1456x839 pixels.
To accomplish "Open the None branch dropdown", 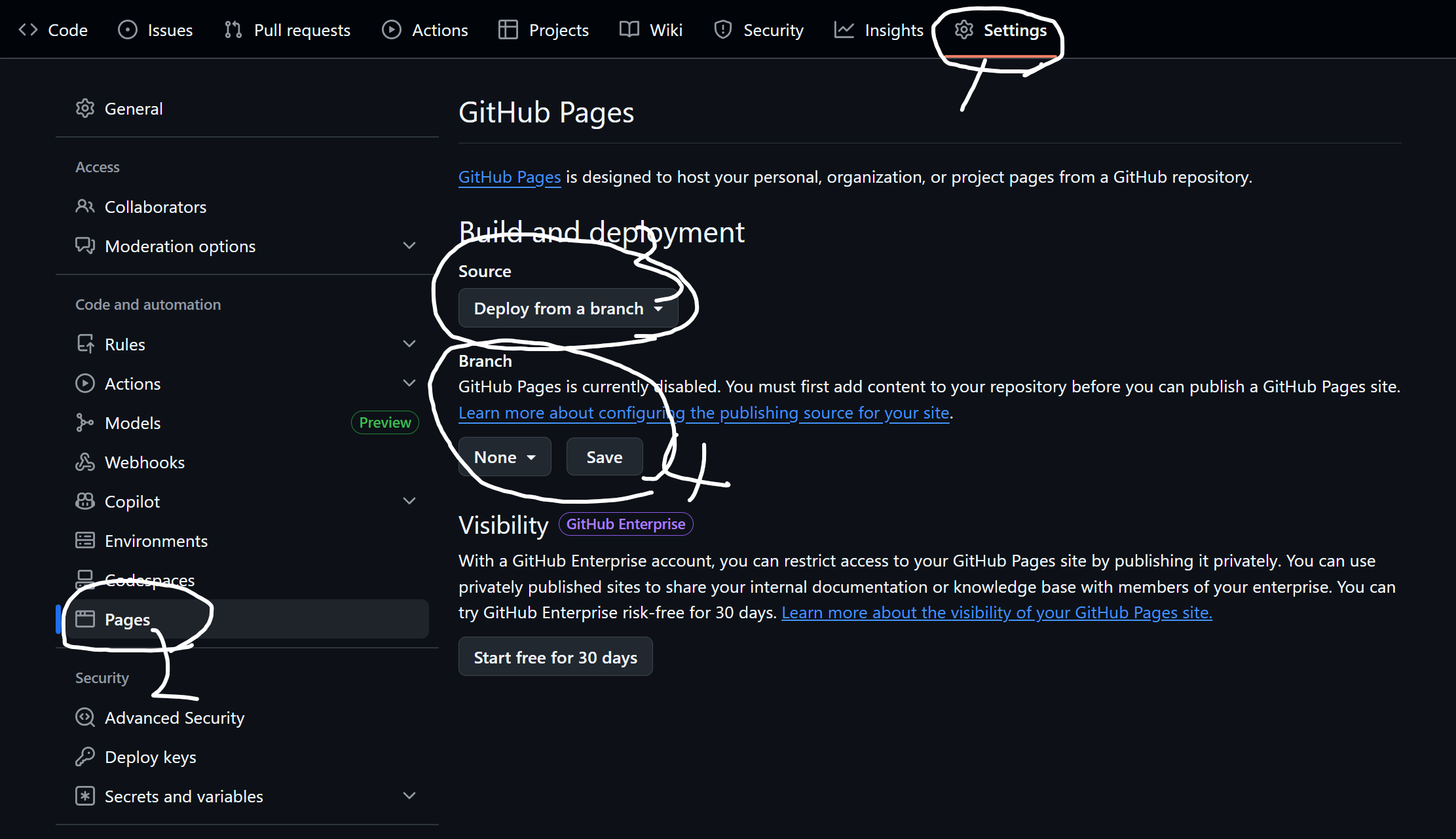I will click(504, 457).
